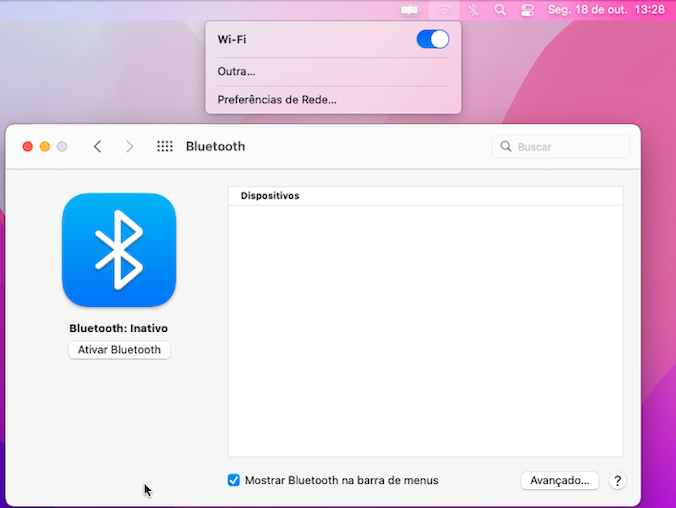Open Preferências de Rede...
Image resolution: width=676 pixels, height=508 pixels.
click(x=277, y=100)
